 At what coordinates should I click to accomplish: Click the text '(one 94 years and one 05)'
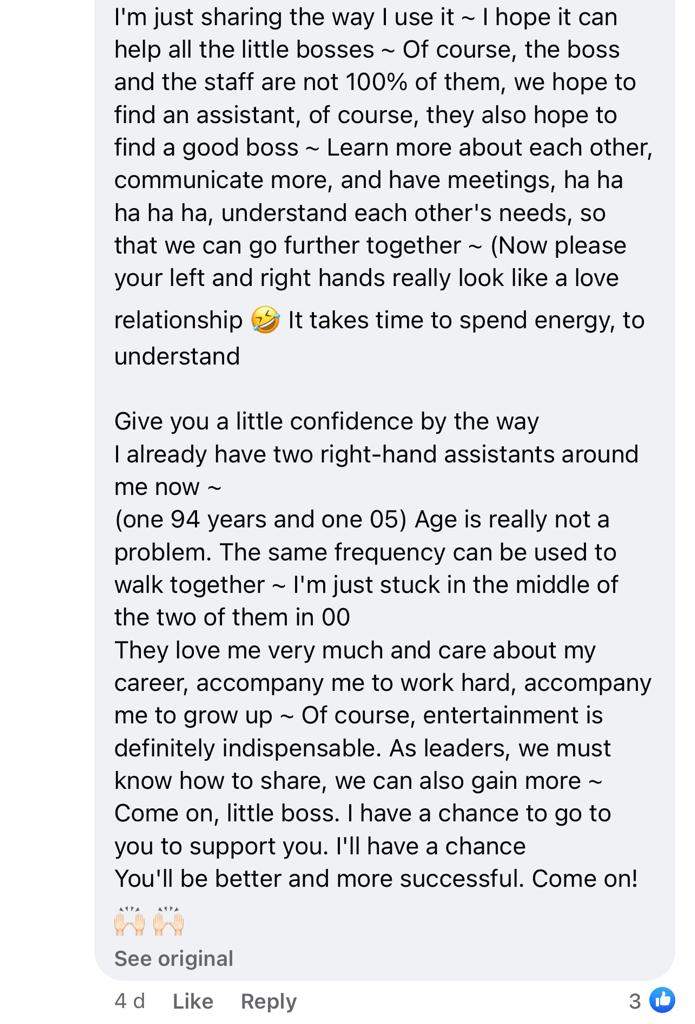[x=261, y=519]
